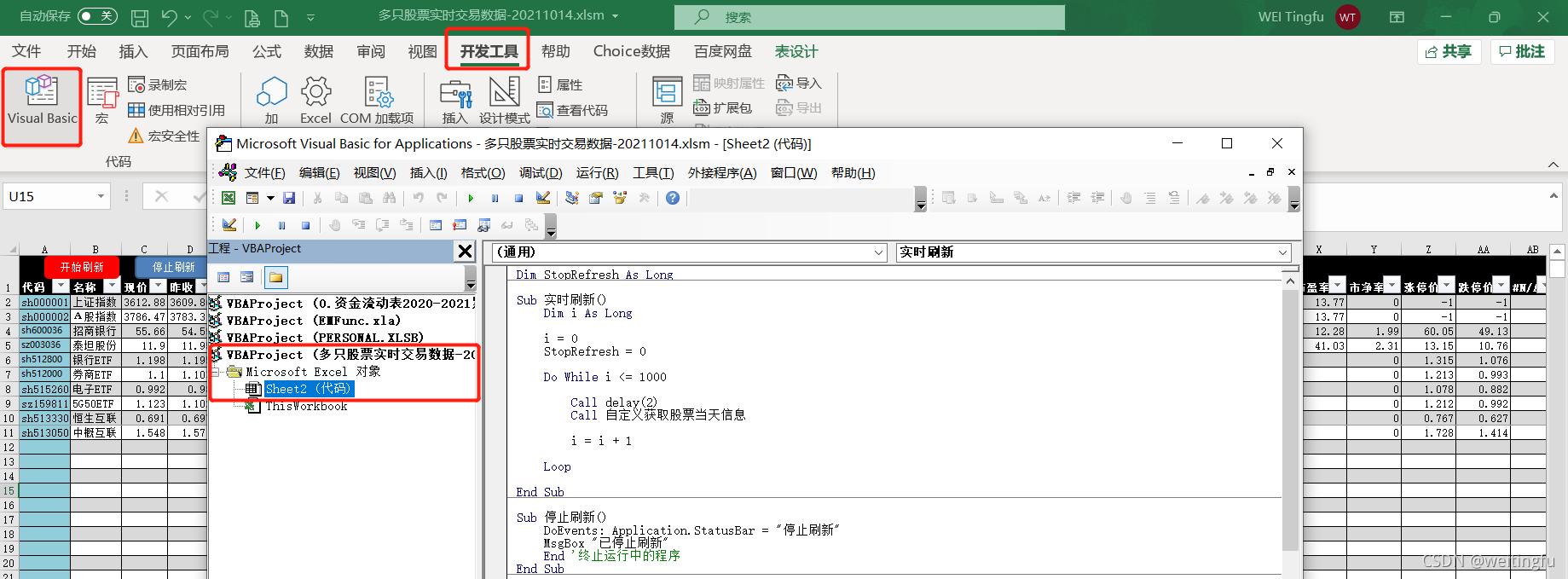The width and height of the screenshot is (1568, 579).
Task: Toggle 自动保存 autosave switch
Action: [96, 16]
